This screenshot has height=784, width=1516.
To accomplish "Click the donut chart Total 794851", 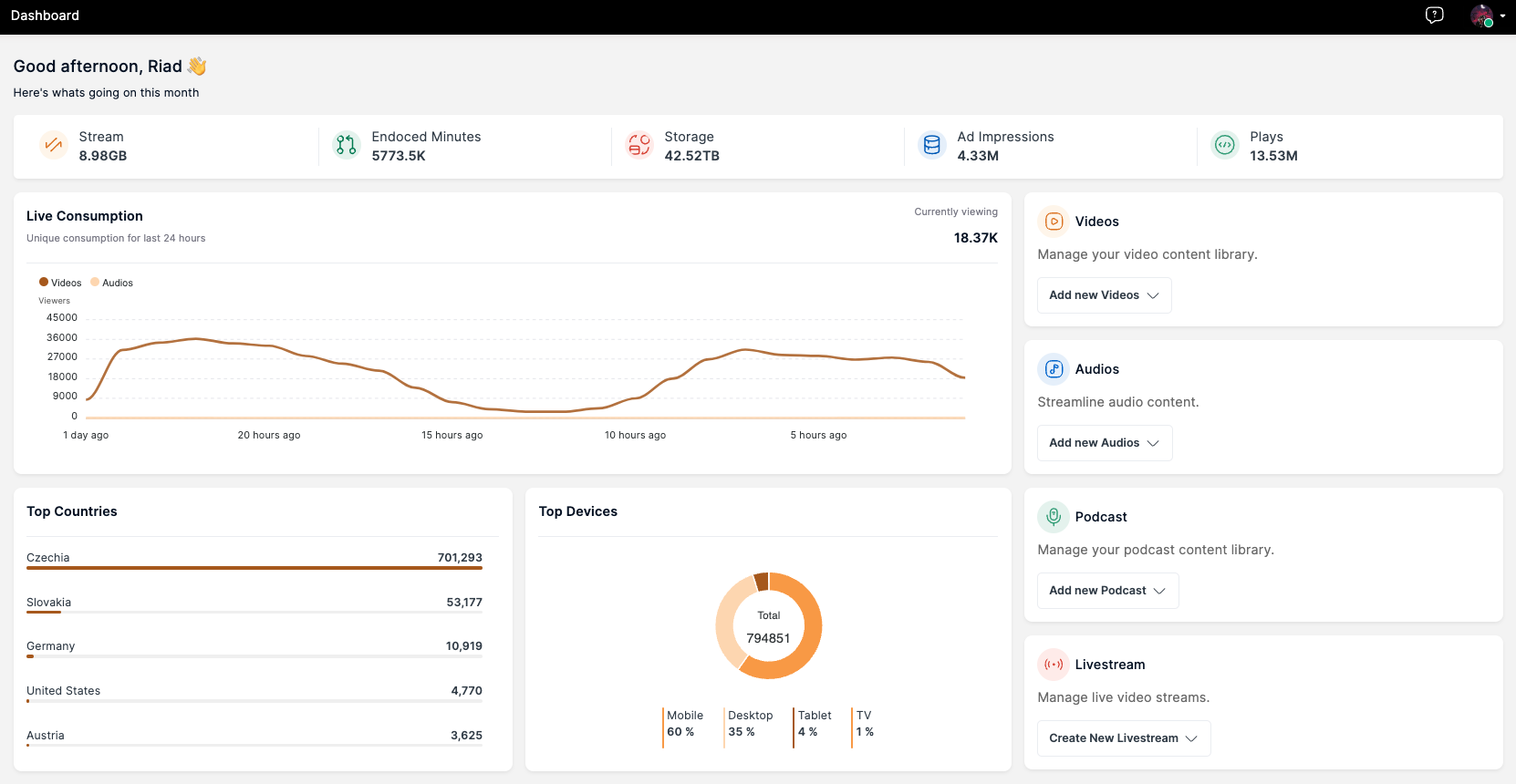I will coord(769,625).
